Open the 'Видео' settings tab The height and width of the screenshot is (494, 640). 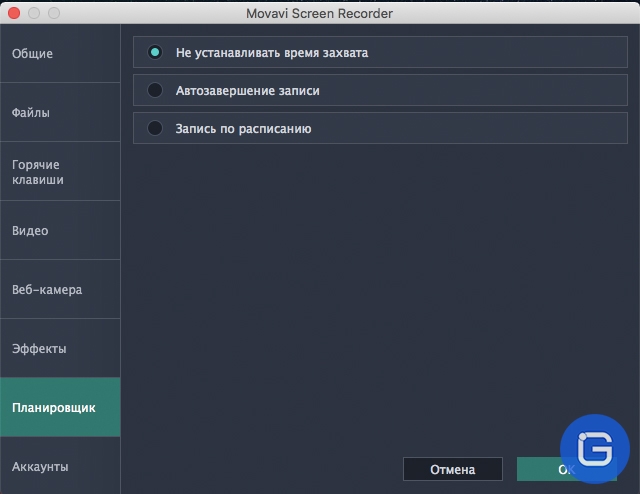[x=60, y=230]
